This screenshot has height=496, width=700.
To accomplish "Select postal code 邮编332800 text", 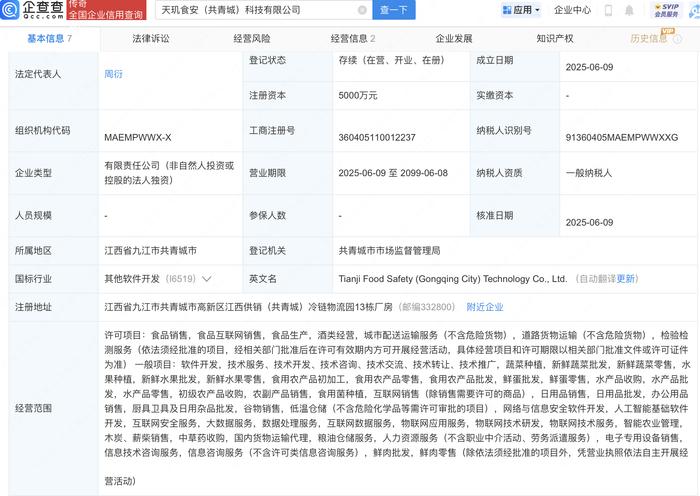I will coord(426,307).
